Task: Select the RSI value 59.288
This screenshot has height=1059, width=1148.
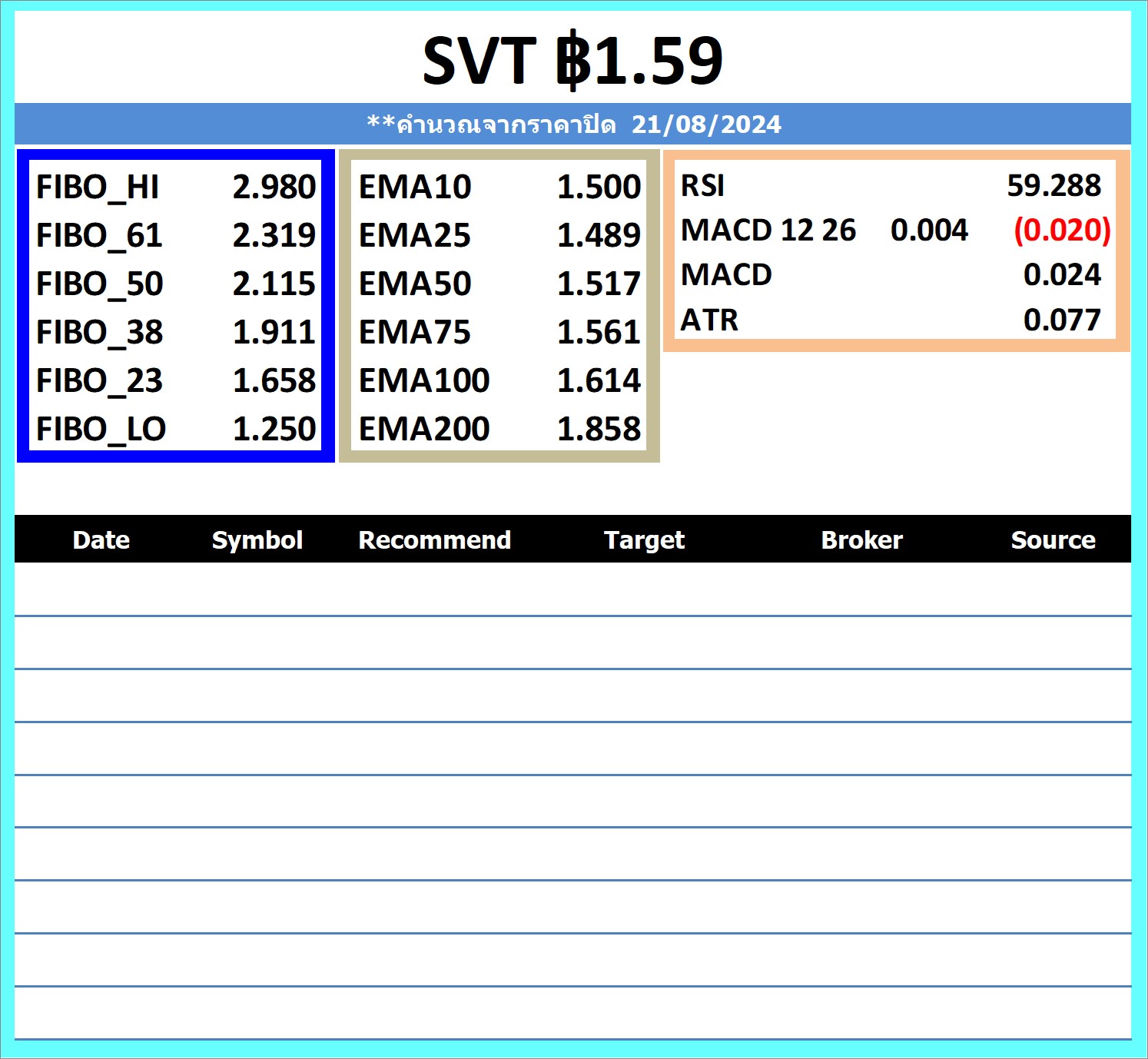Action: 1053,185
